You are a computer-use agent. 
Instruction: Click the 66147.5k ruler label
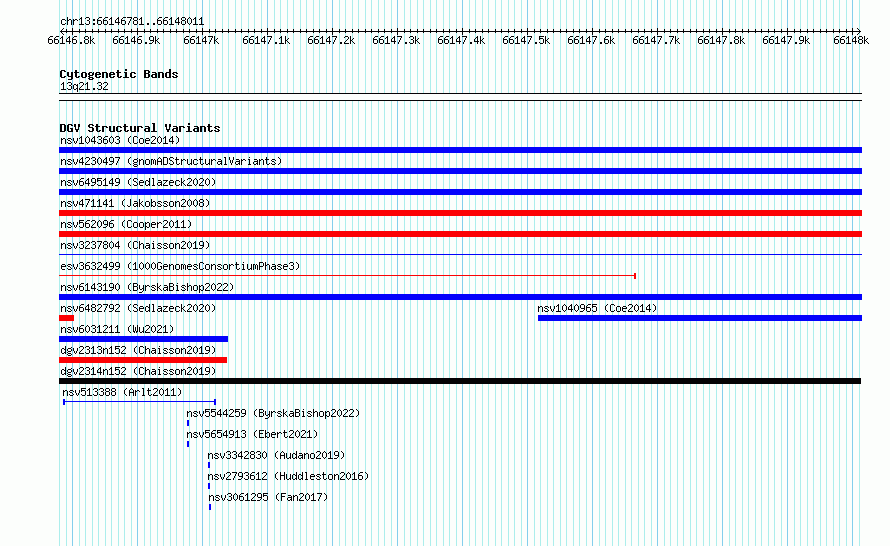pos(526,40)
